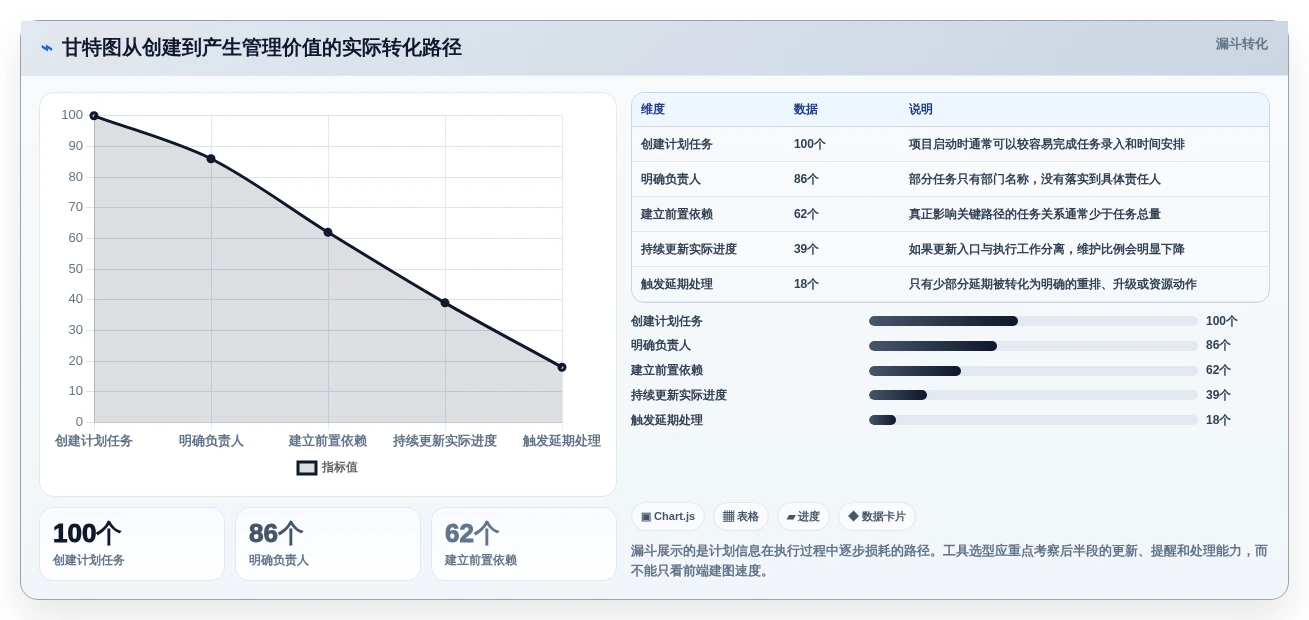Viewport: 1309px width, 620px height.
Task: Open the 100个 创建计划任务 stat card
Action: [x=132, y=544]
